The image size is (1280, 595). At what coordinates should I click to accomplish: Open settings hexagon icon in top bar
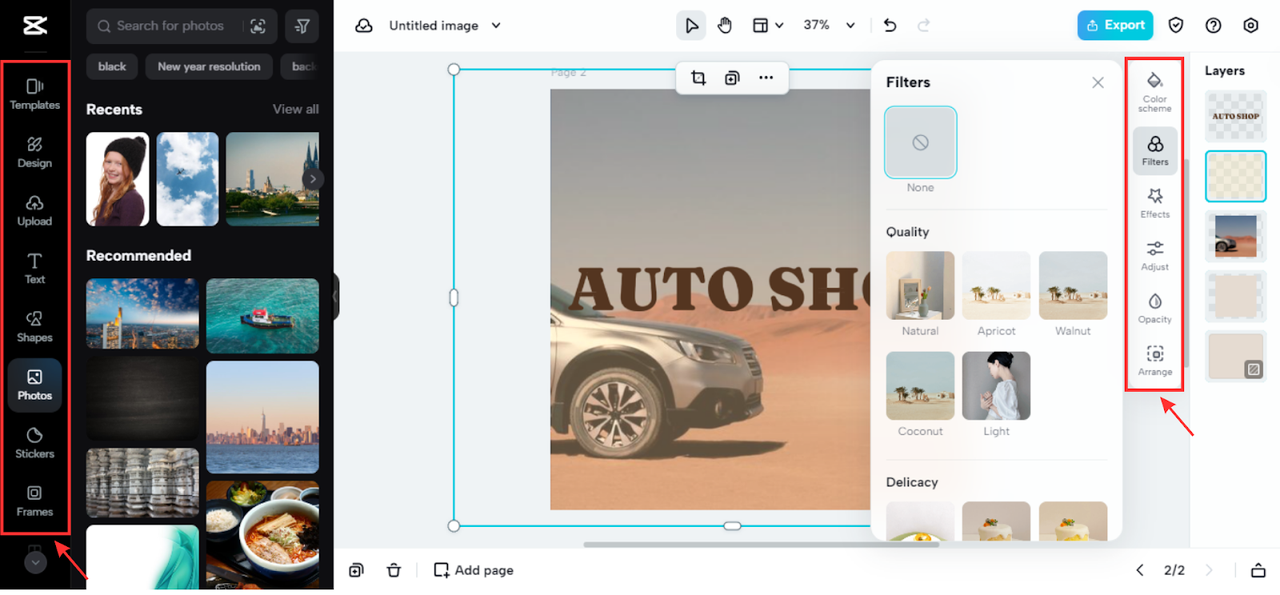point(1251,26)
